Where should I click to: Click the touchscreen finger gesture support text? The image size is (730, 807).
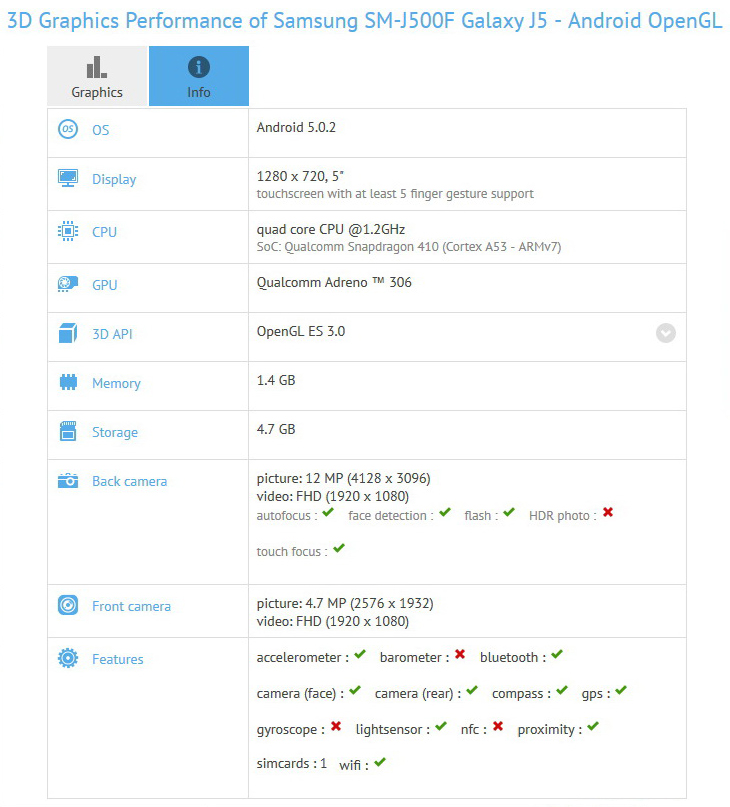(x=395, y=194)
